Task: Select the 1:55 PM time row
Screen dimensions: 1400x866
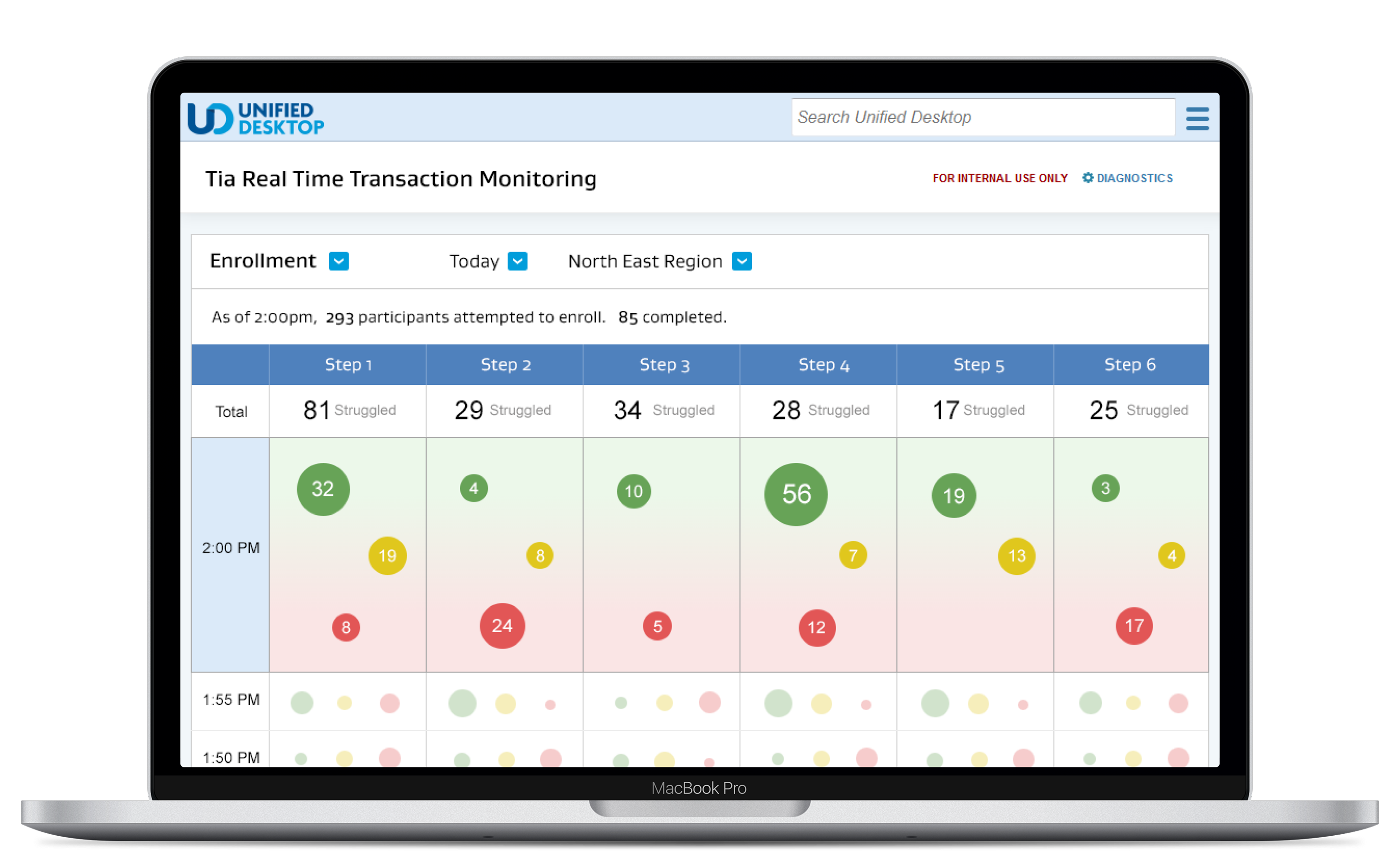Action: tap(231, 700)
